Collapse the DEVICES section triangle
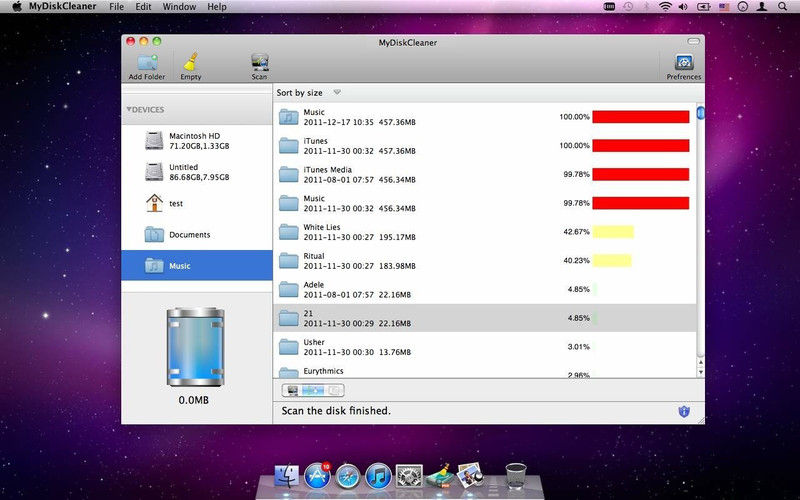The height and width of the screenshot is (500, 800). click(129, 109)
